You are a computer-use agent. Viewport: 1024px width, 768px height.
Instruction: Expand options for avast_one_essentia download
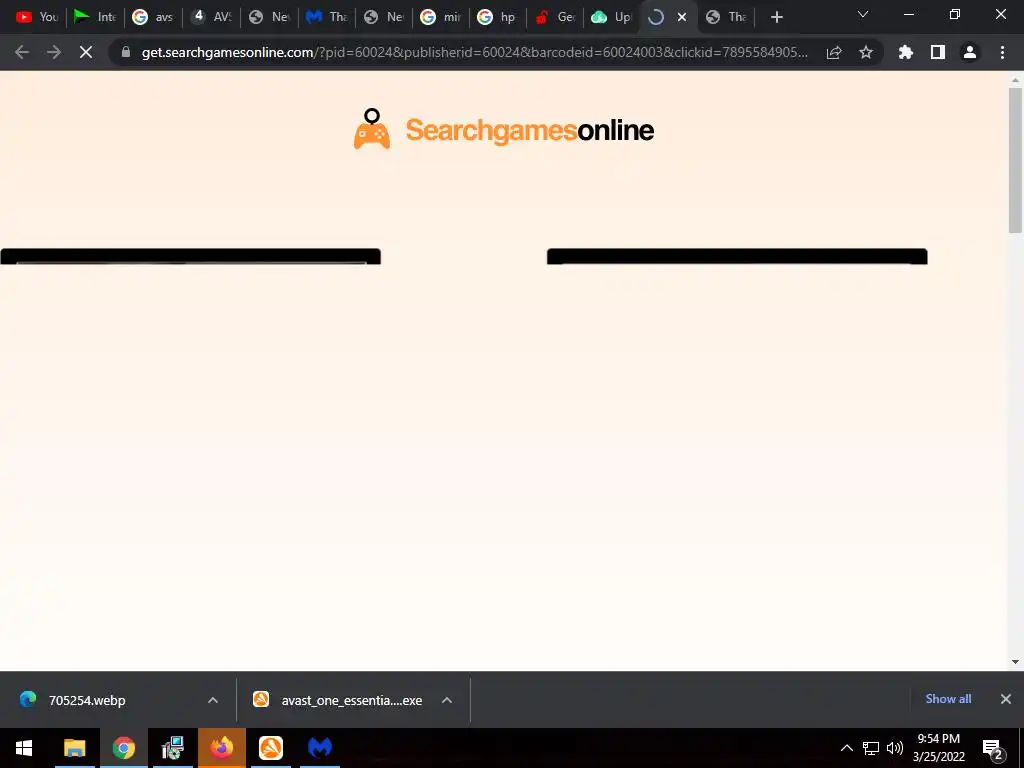click(x=447, y=700)
